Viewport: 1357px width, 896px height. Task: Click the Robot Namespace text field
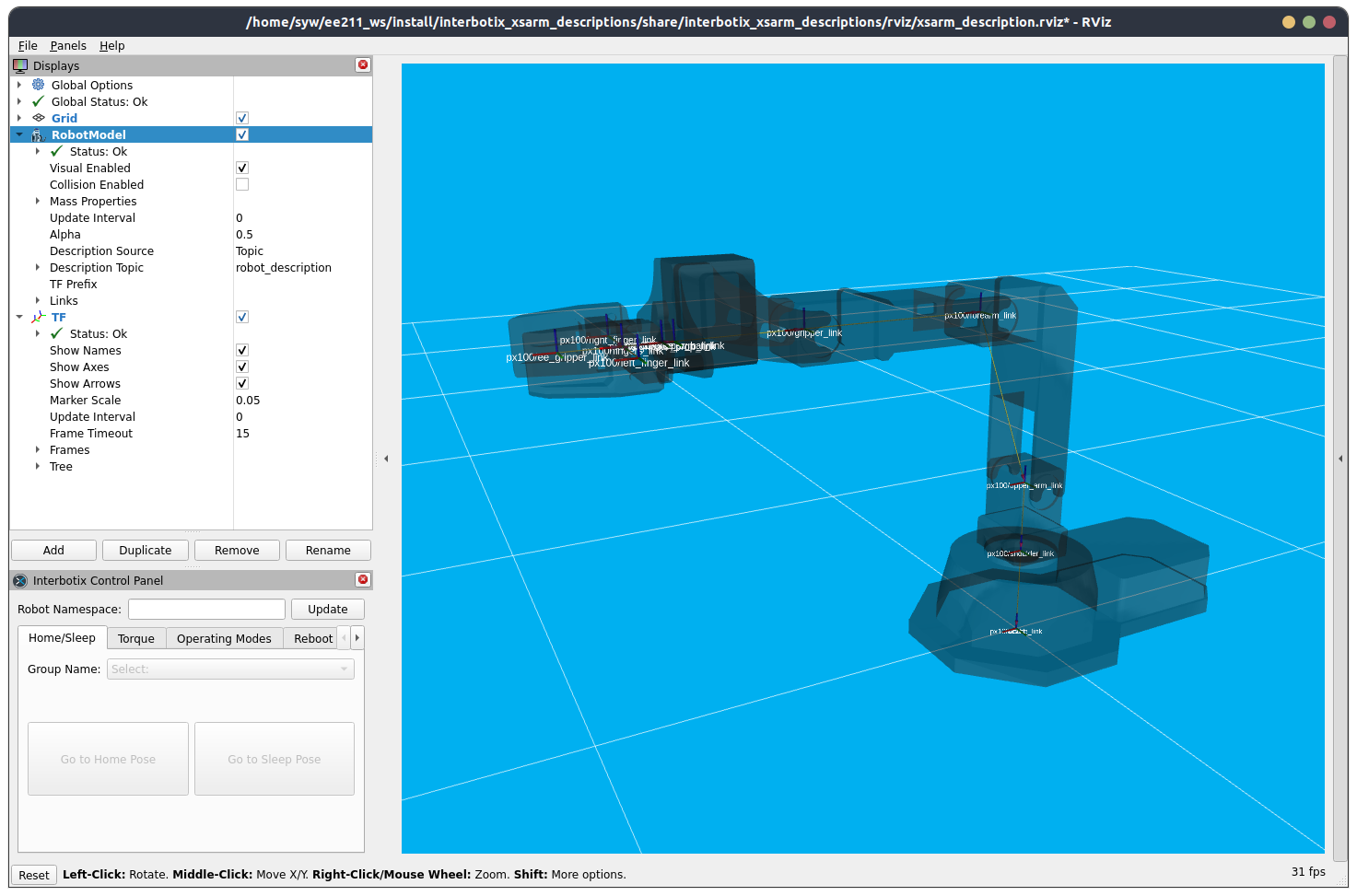(206, 610)
